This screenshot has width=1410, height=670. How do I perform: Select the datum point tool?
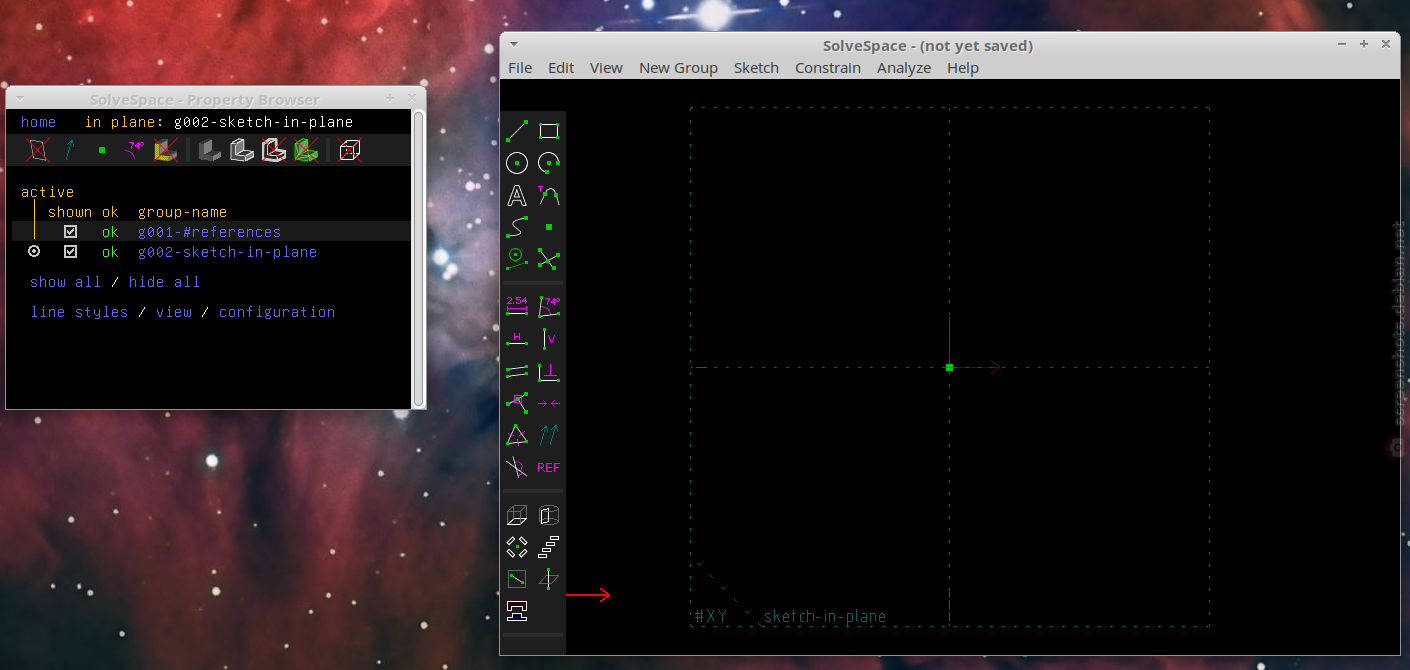point(548,227)
